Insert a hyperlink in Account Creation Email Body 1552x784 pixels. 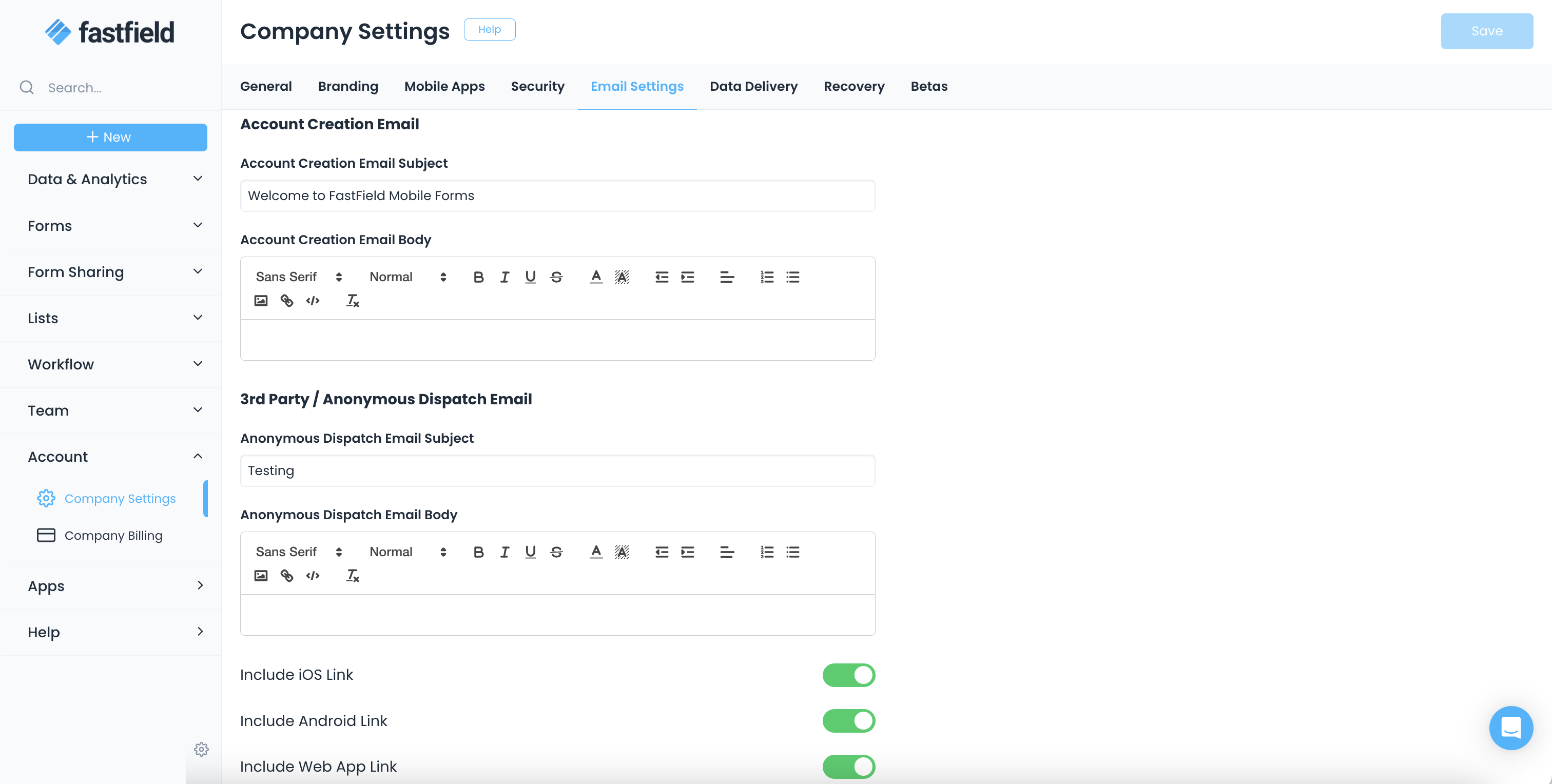[286, 301]
